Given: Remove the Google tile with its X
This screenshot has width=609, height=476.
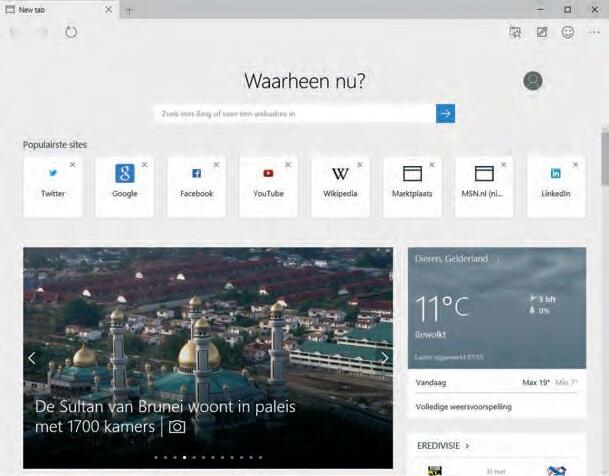Looking at the screenshot, I should point(144,165).
